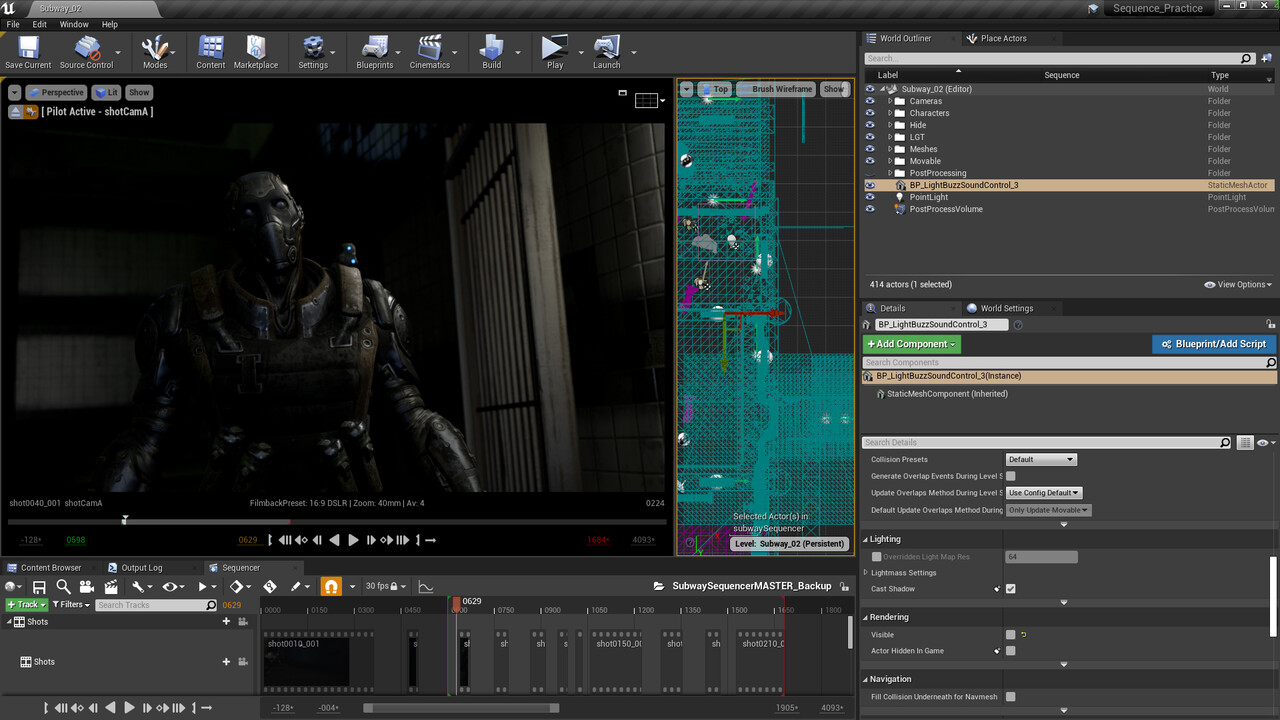The image size is (1280, 720).
Task: Expand the Meshes folder in Outliner
Action: (x=889, y=149)
